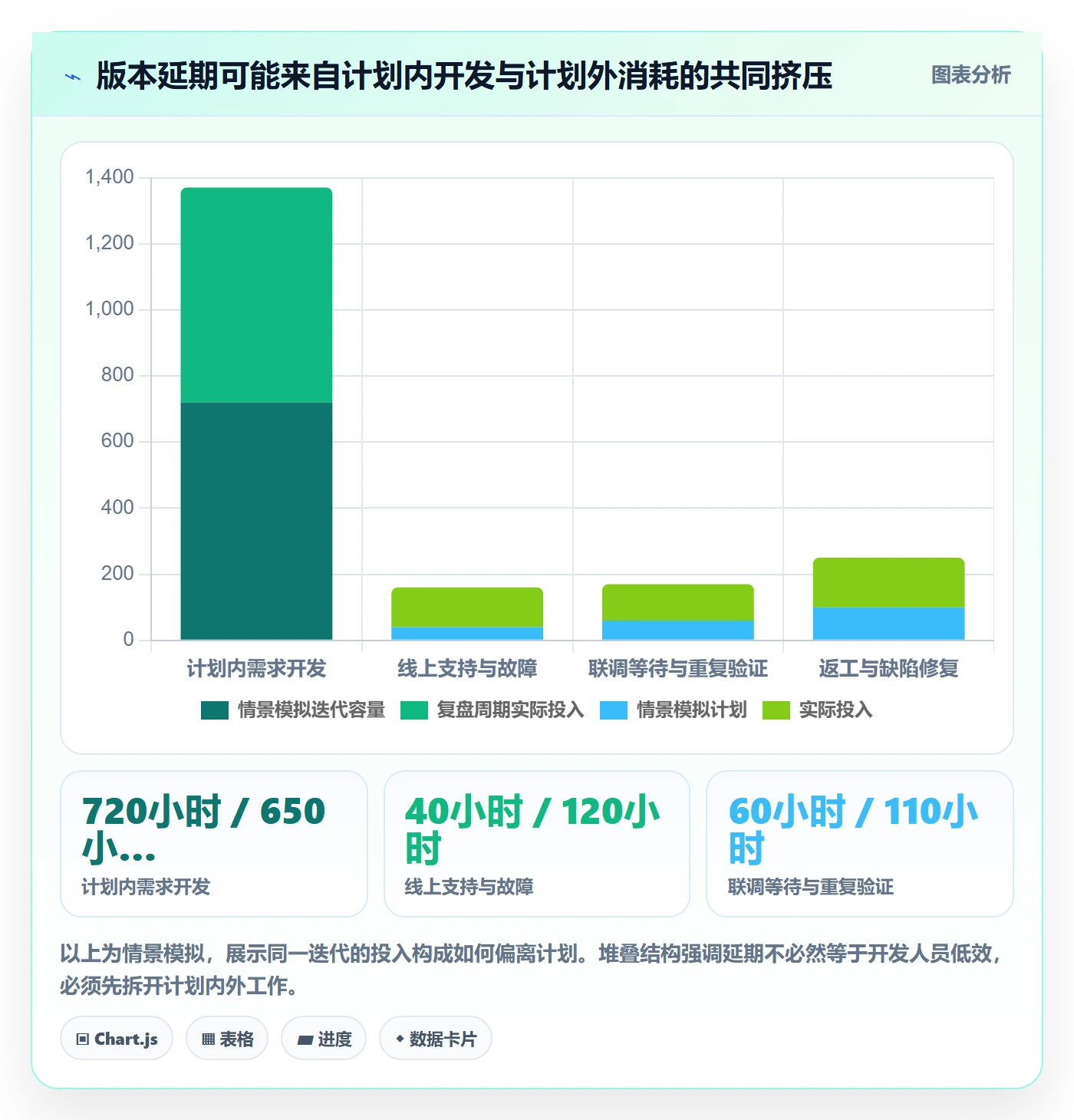The width and height of the screenshot is (1074, 1120).
Task: Click the lime green segment of 线上支持与故障 bar
Action: [467, 608]
